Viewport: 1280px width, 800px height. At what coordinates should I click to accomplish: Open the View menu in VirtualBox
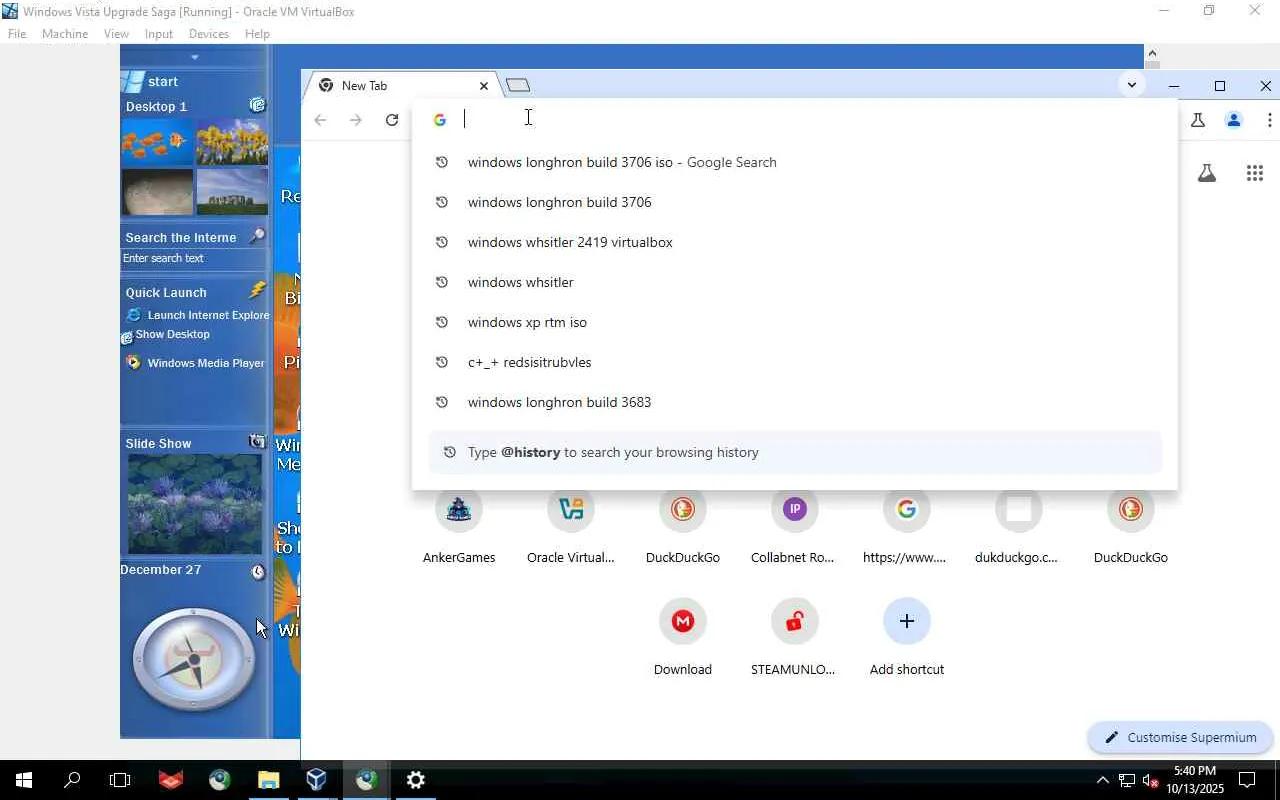pos(116,33)
